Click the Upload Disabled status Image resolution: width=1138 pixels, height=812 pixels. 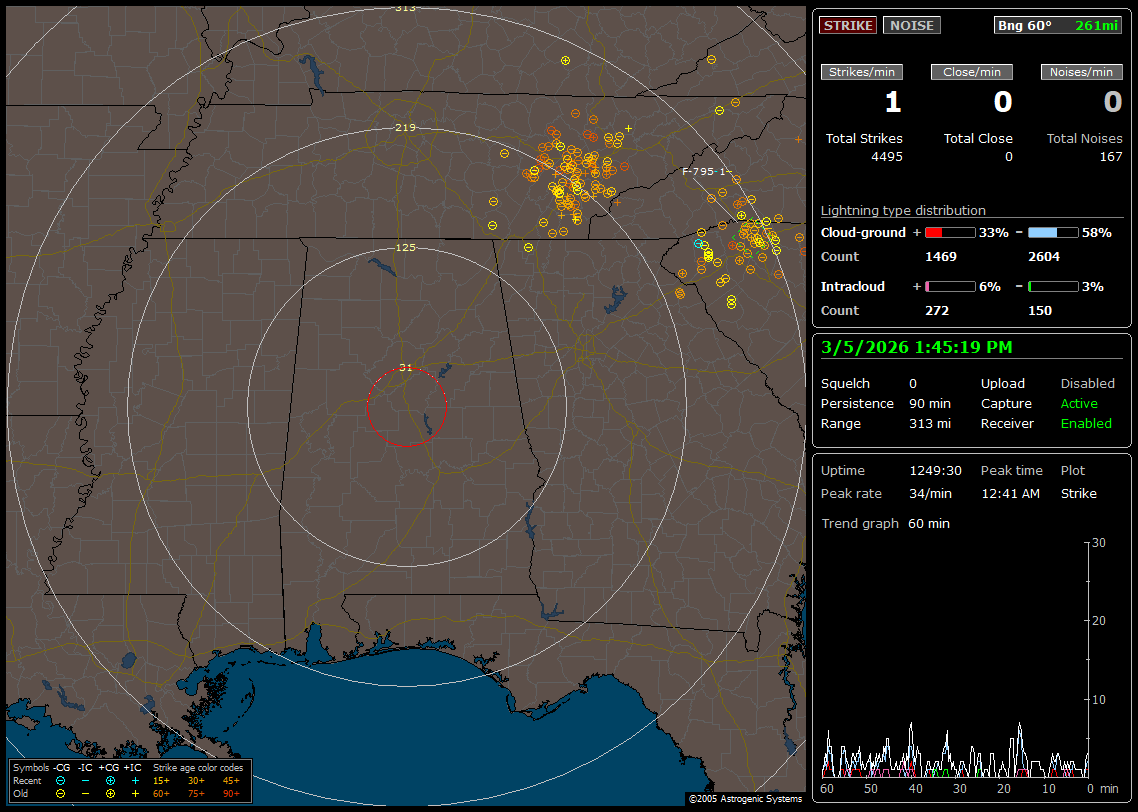coord(1087,384)
